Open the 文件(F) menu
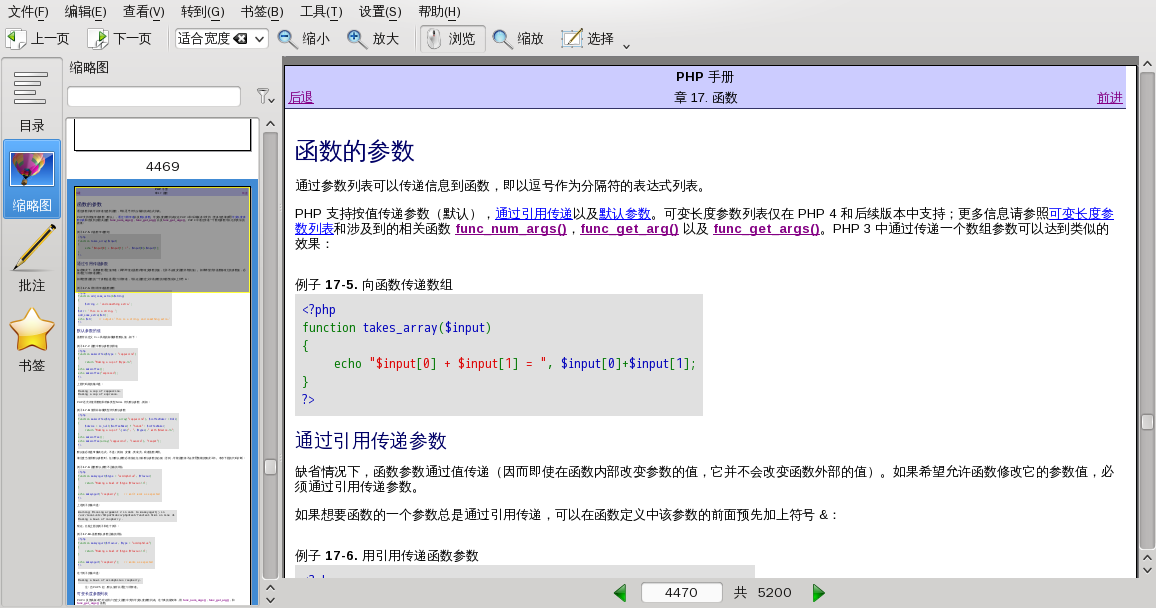The width and height of the screenshot is (1156, 608). coord(28,12)
